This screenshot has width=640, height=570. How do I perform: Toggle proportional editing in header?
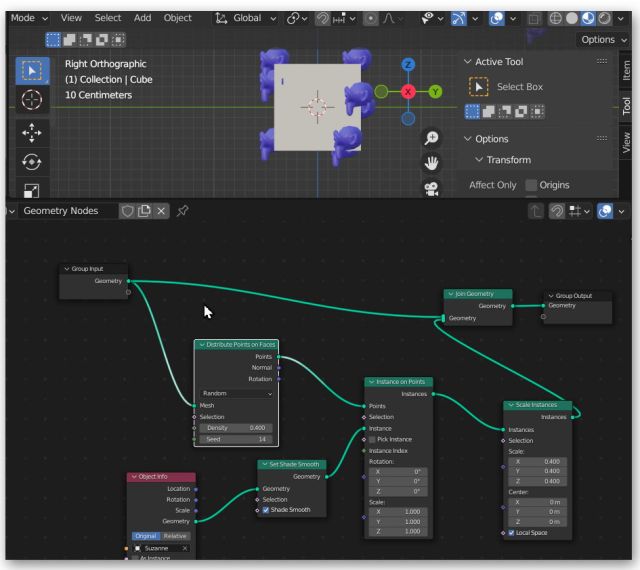pyautogui.click(x=371, y=18)
